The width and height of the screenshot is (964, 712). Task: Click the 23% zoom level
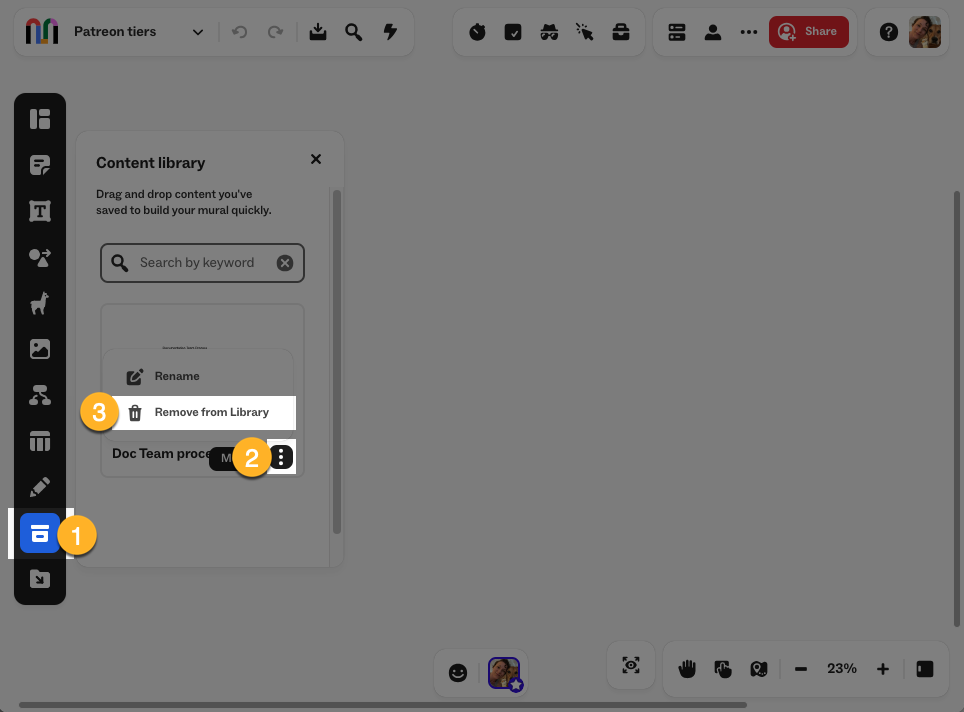842,668
